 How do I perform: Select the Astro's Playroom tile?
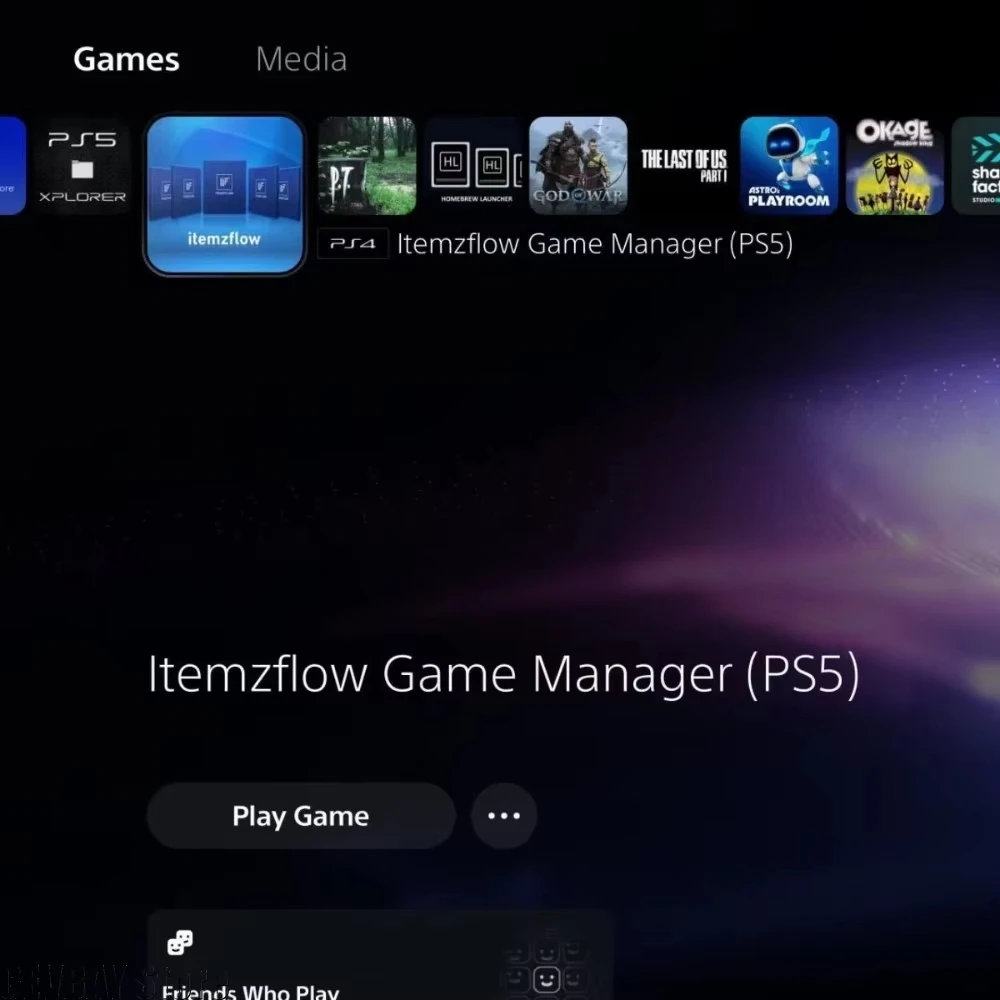click(789, 165)
